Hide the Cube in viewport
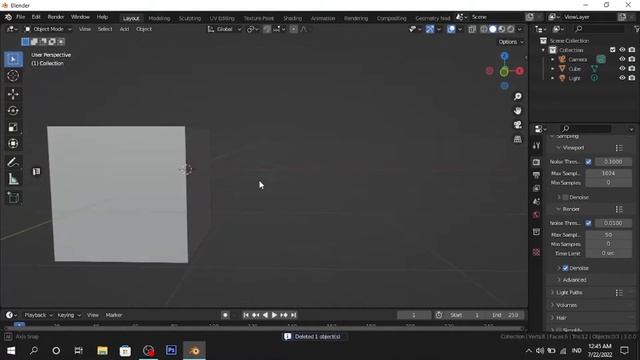The image size is (640, 360). (622, 69)
